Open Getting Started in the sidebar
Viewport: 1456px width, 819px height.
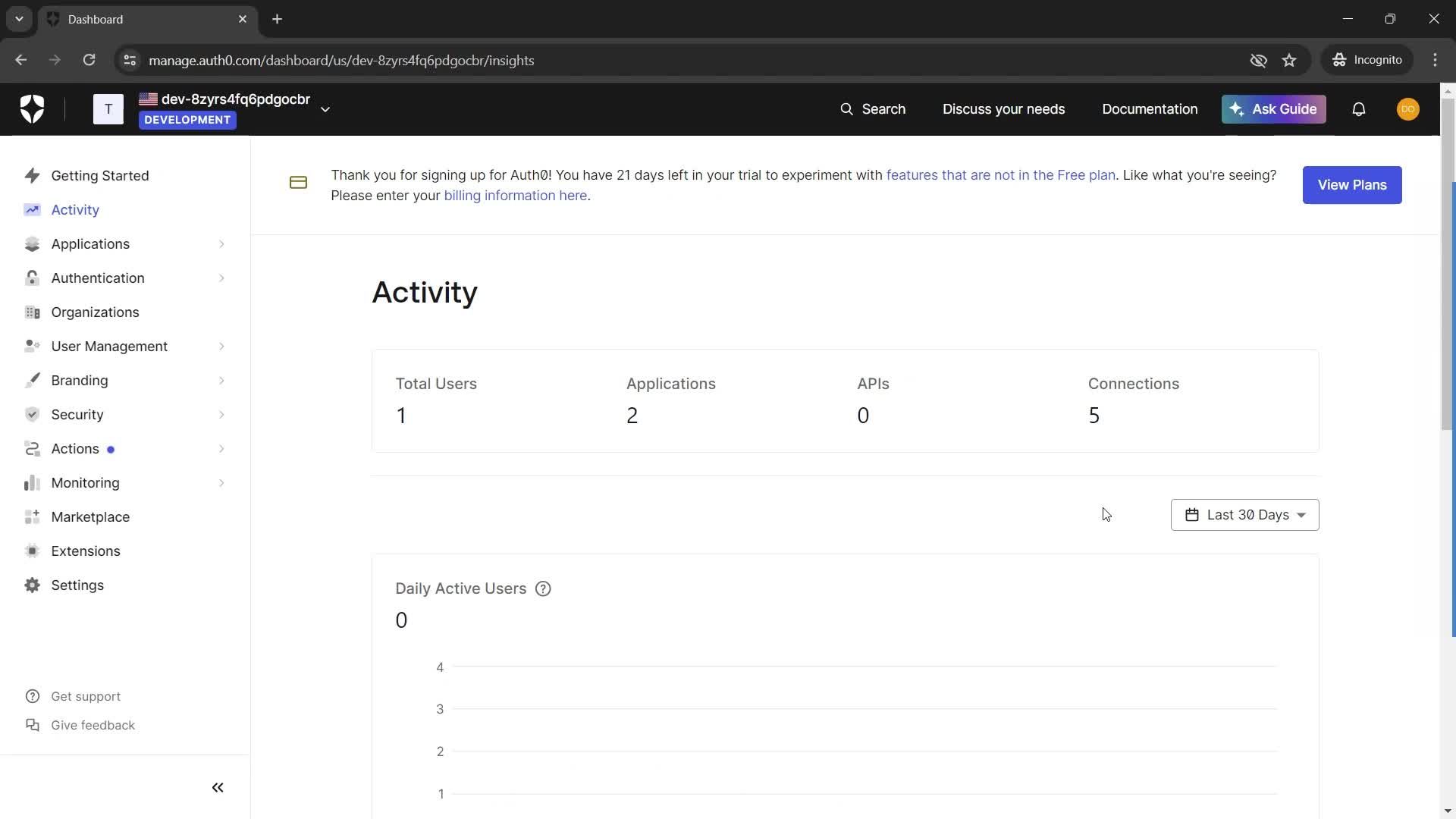point(100,175)
